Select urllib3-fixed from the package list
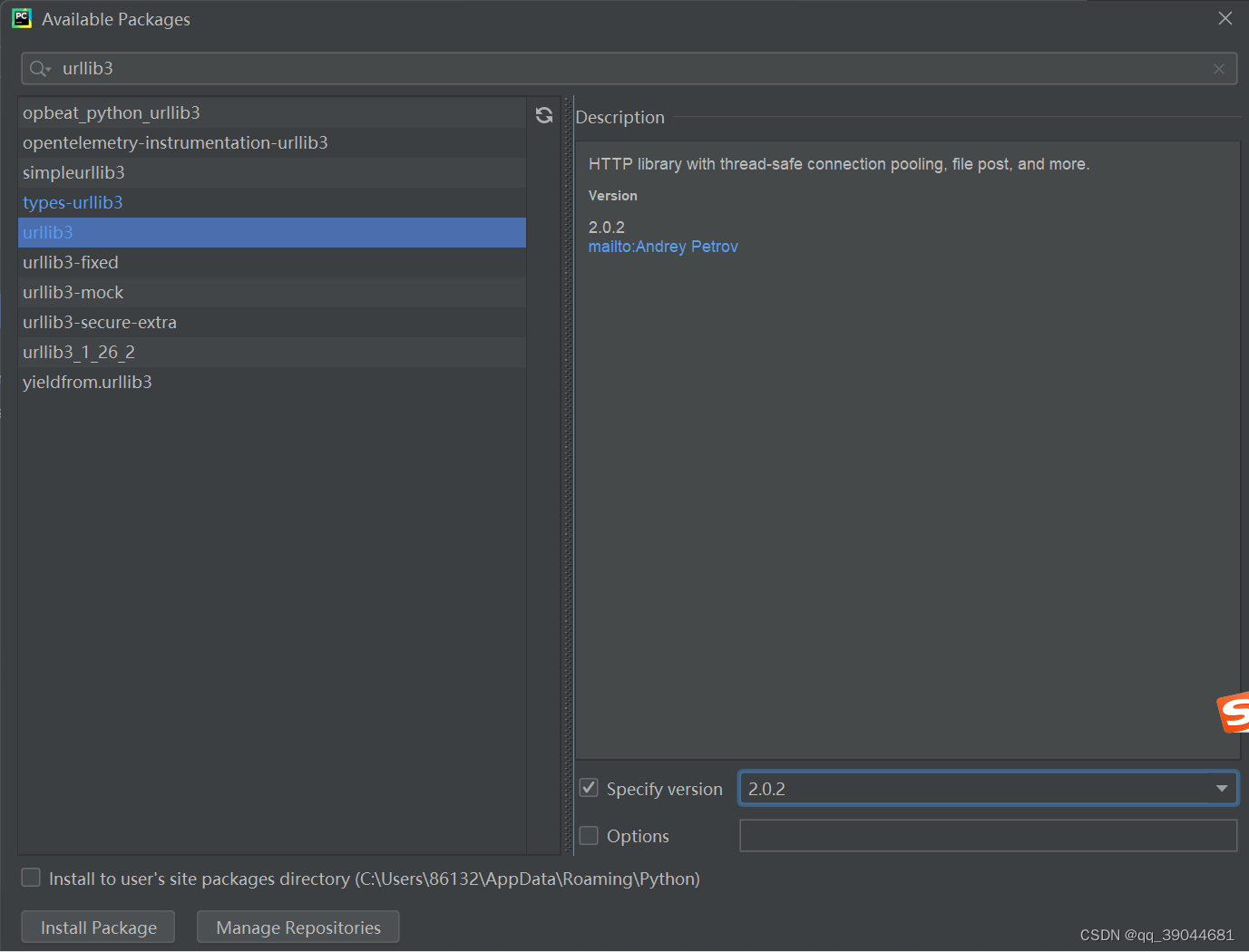This screenshot has width=1249, height=952. point(70,262)
